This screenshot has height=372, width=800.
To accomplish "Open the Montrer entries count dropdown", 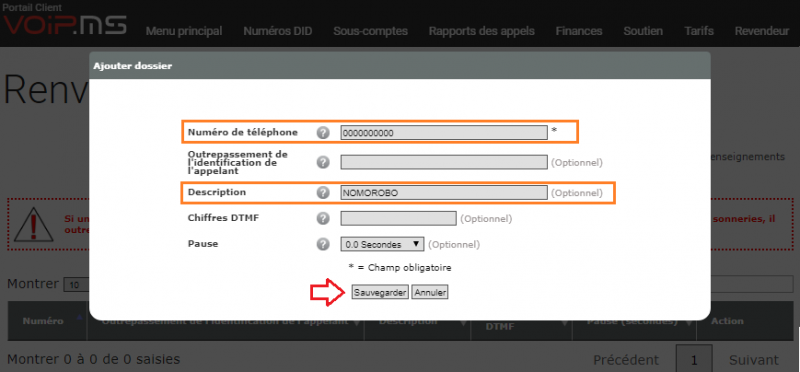I will tap(77, 285).
